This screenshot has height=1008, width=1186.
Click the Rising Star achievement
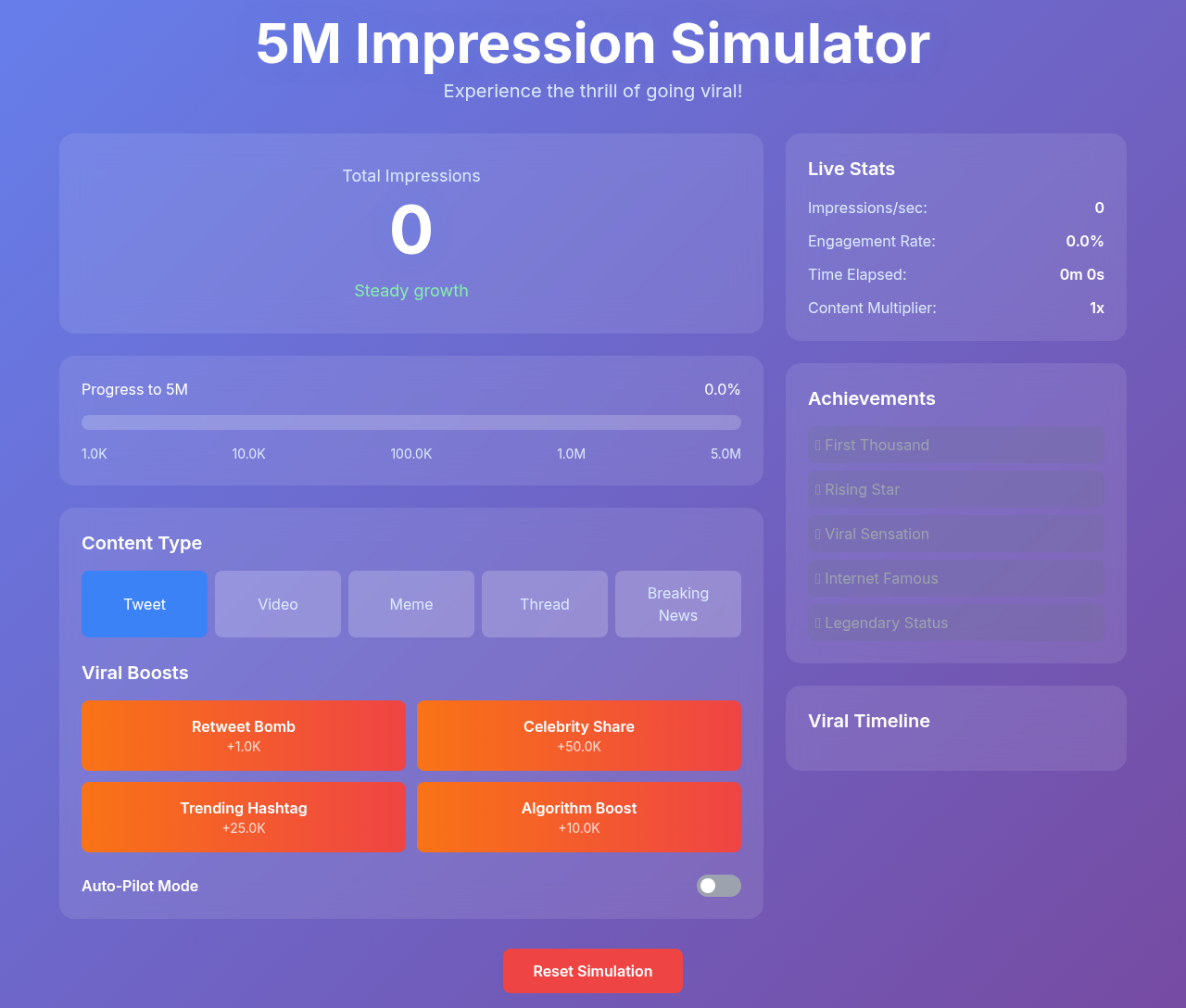tap(956, 489)
